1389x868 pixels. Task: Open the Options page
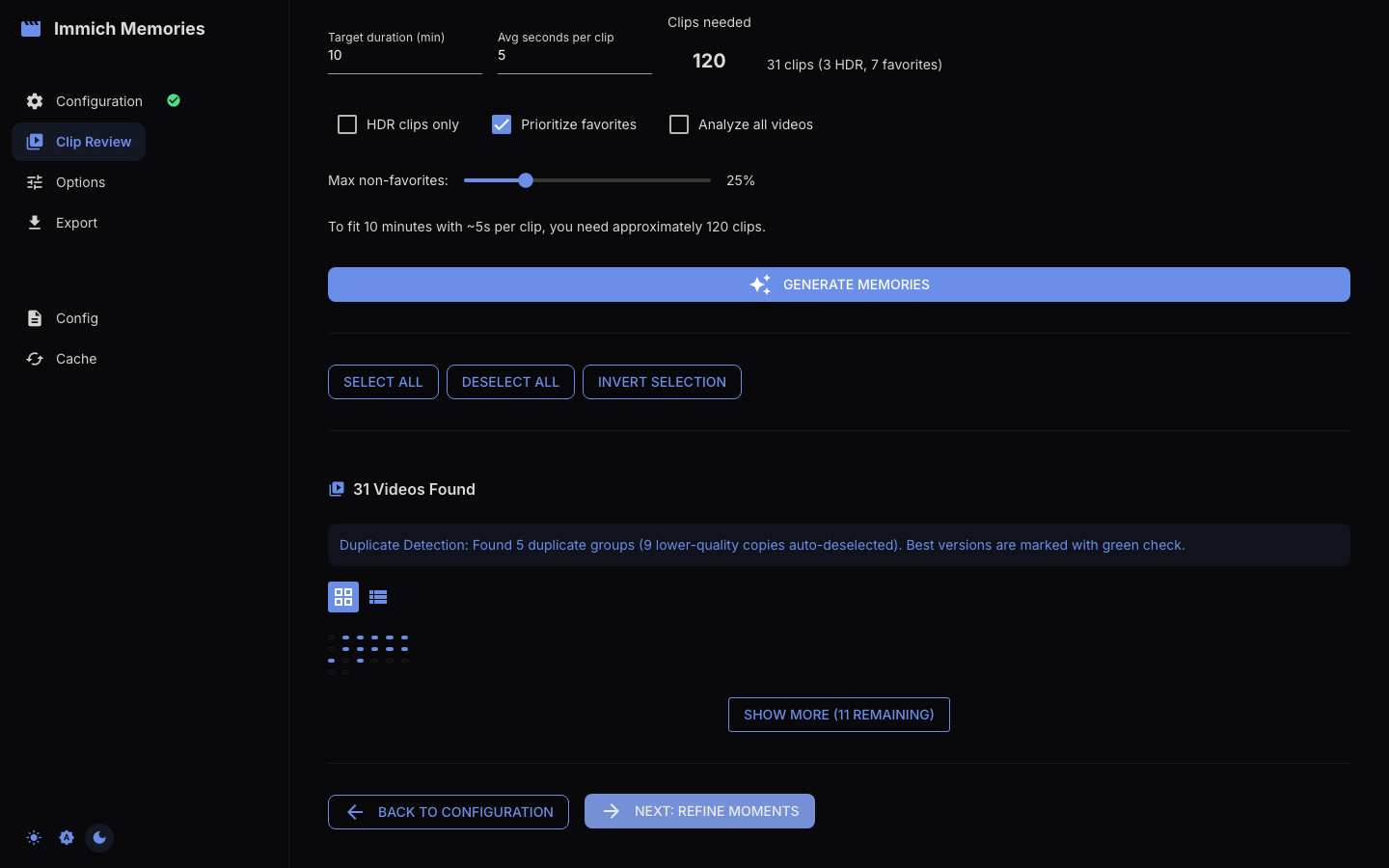[80, 182]
